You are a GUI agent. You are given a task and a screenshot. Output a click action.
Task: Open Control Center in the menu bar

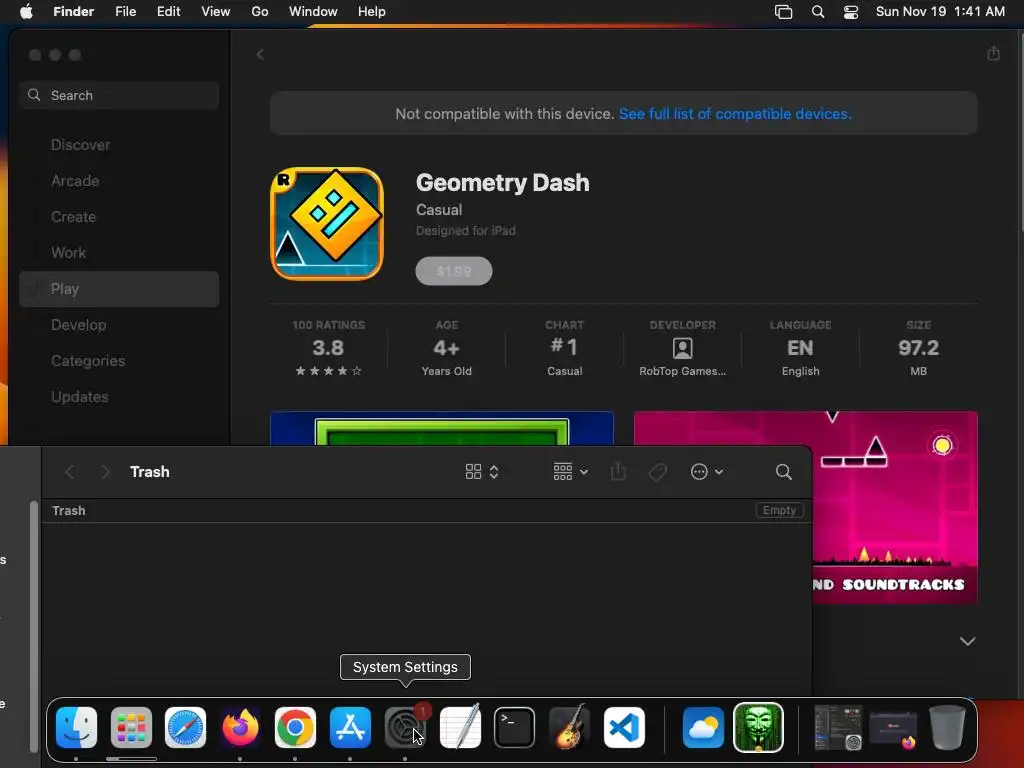(851, 12)
